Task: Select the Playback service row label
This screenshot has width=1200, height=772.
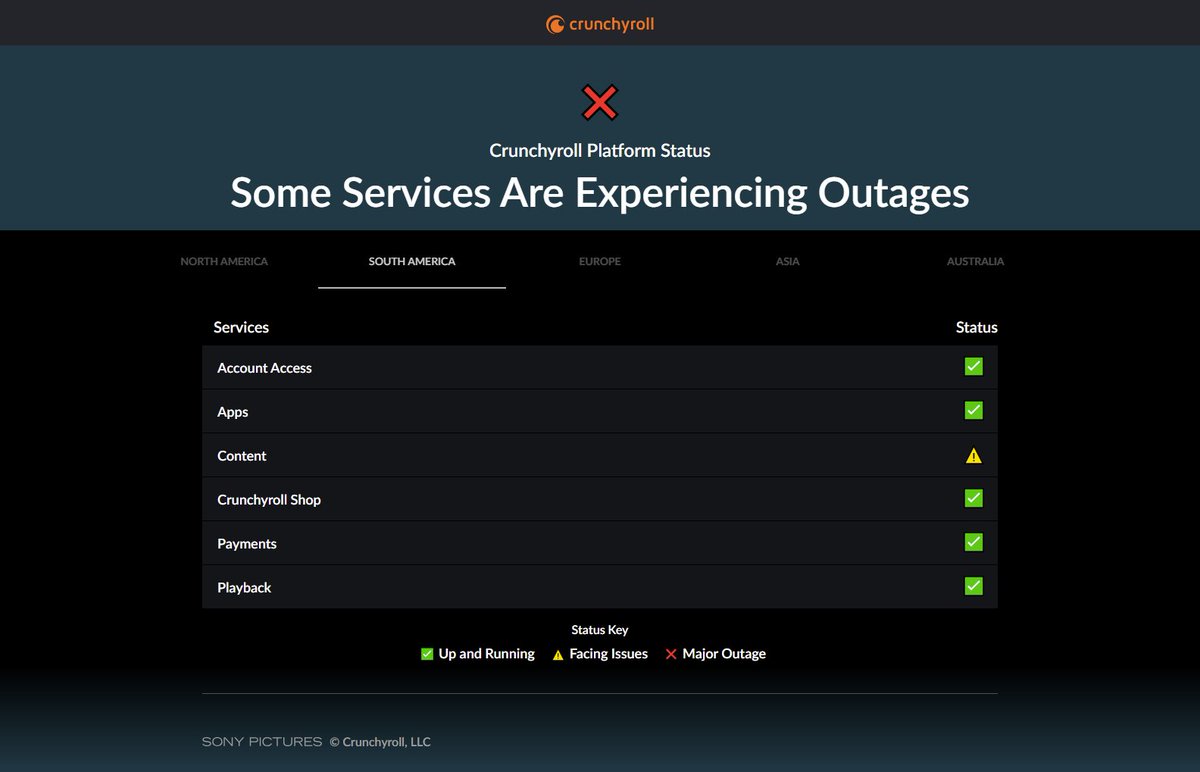Action: coord(244,588)
